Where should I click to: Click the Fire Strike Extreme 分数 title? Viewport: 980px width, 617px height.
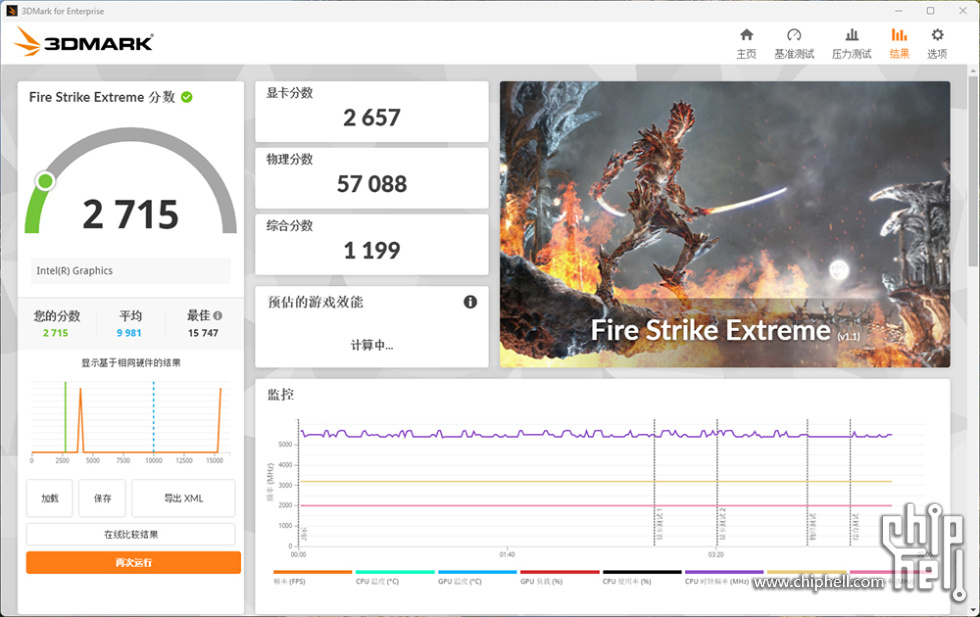pos(102,97)
